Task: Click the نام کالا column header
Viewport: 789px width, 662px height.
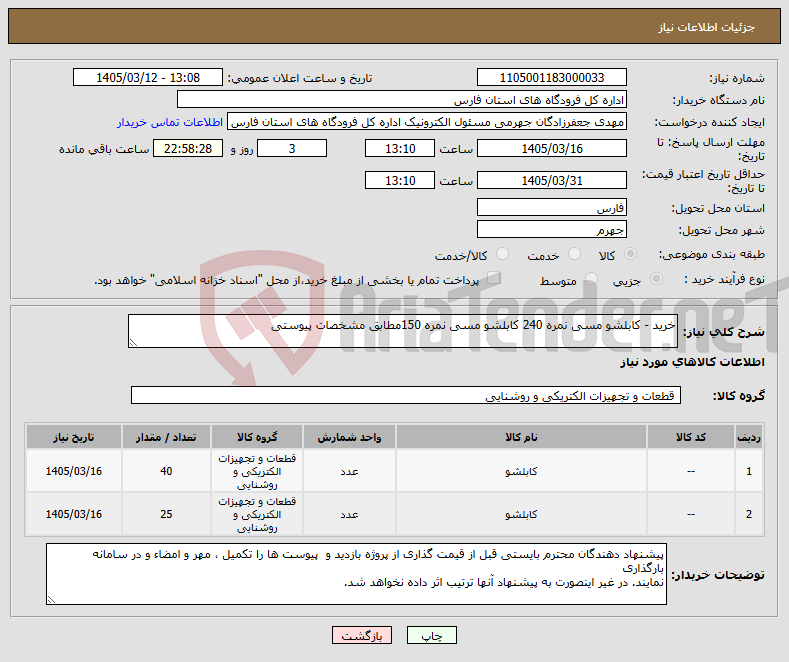Action: point(521,437)
